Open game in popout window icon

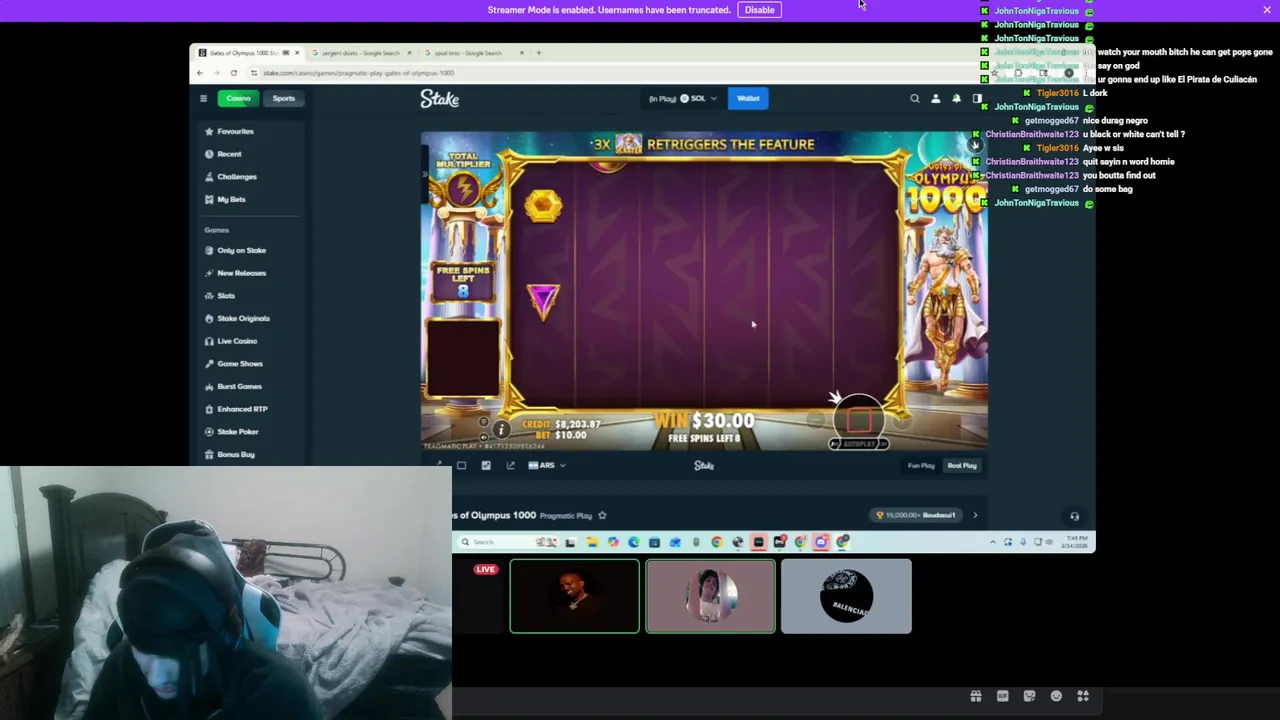510,465
